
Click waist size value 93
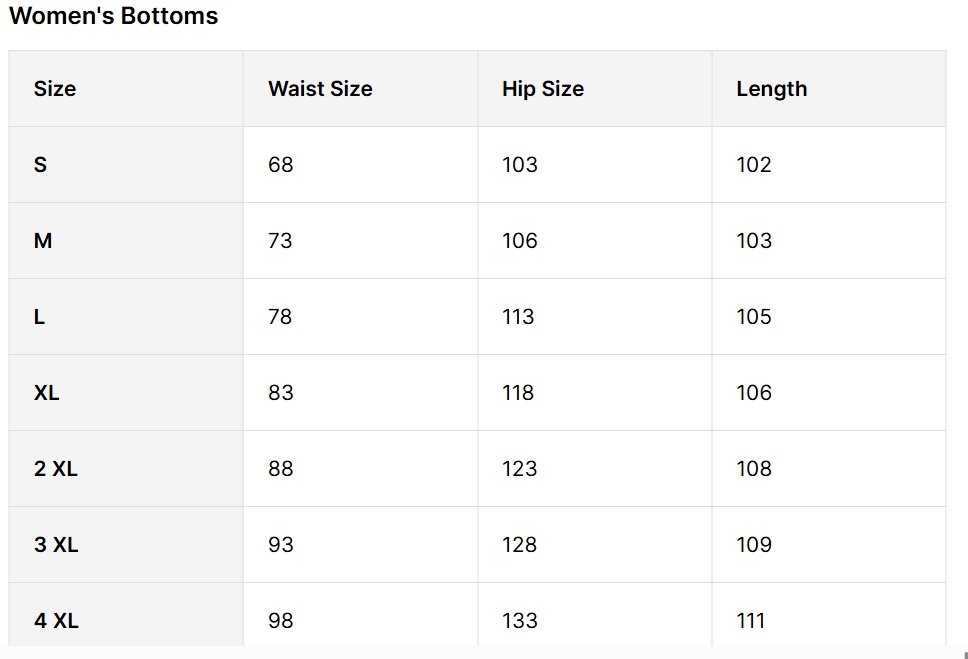[x=281, y=545]
